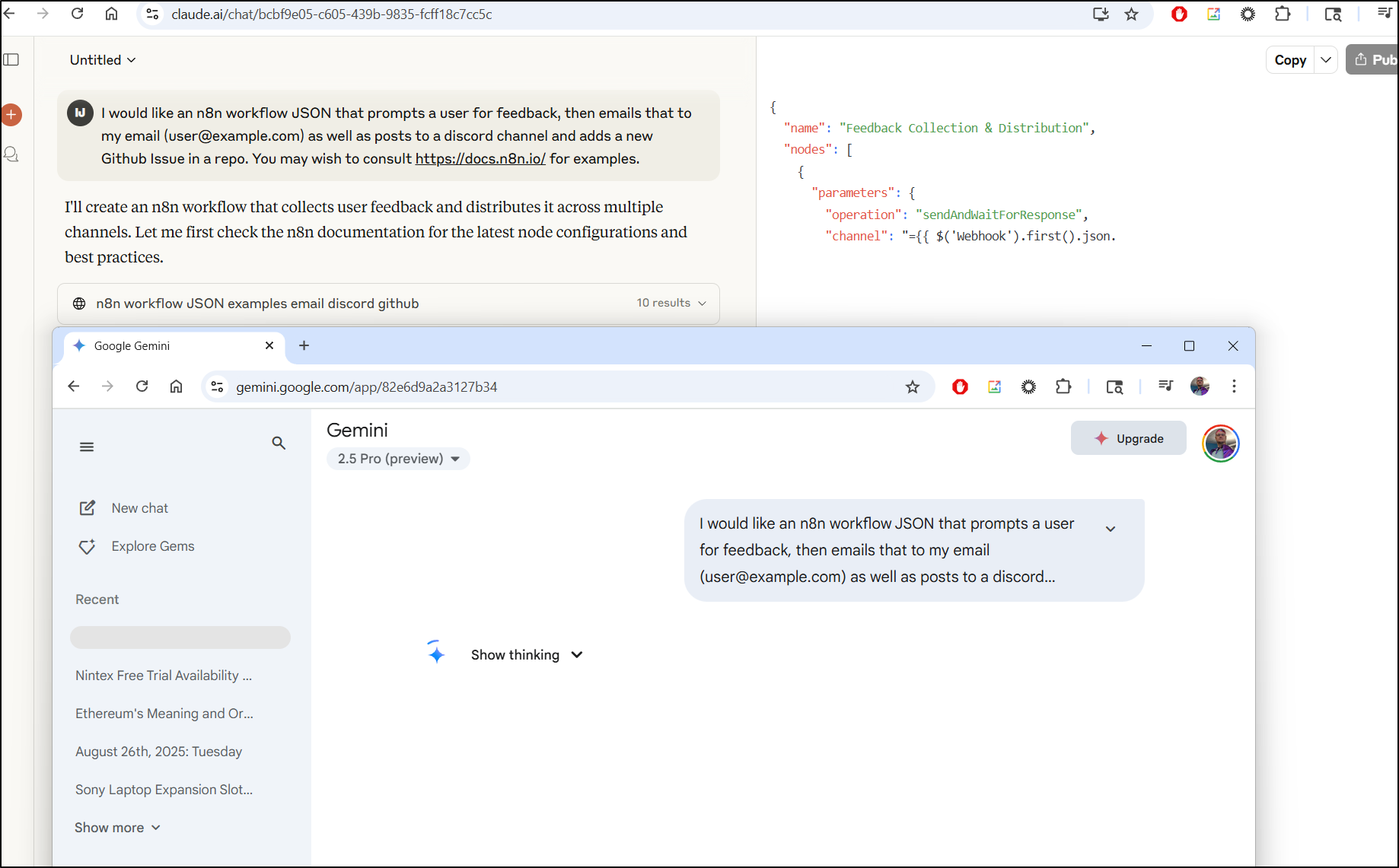Open the media control icon in Gemini toolbar
The width and height of the screenshot is (1399, 868).
pyautogui.click(x=1165, y=386)
